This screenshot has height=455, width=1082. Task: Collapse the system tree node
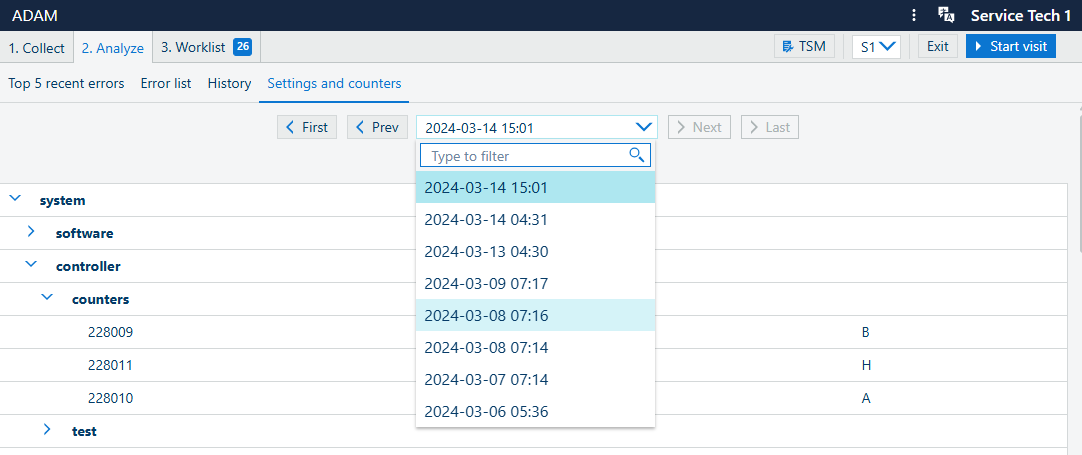15,200
